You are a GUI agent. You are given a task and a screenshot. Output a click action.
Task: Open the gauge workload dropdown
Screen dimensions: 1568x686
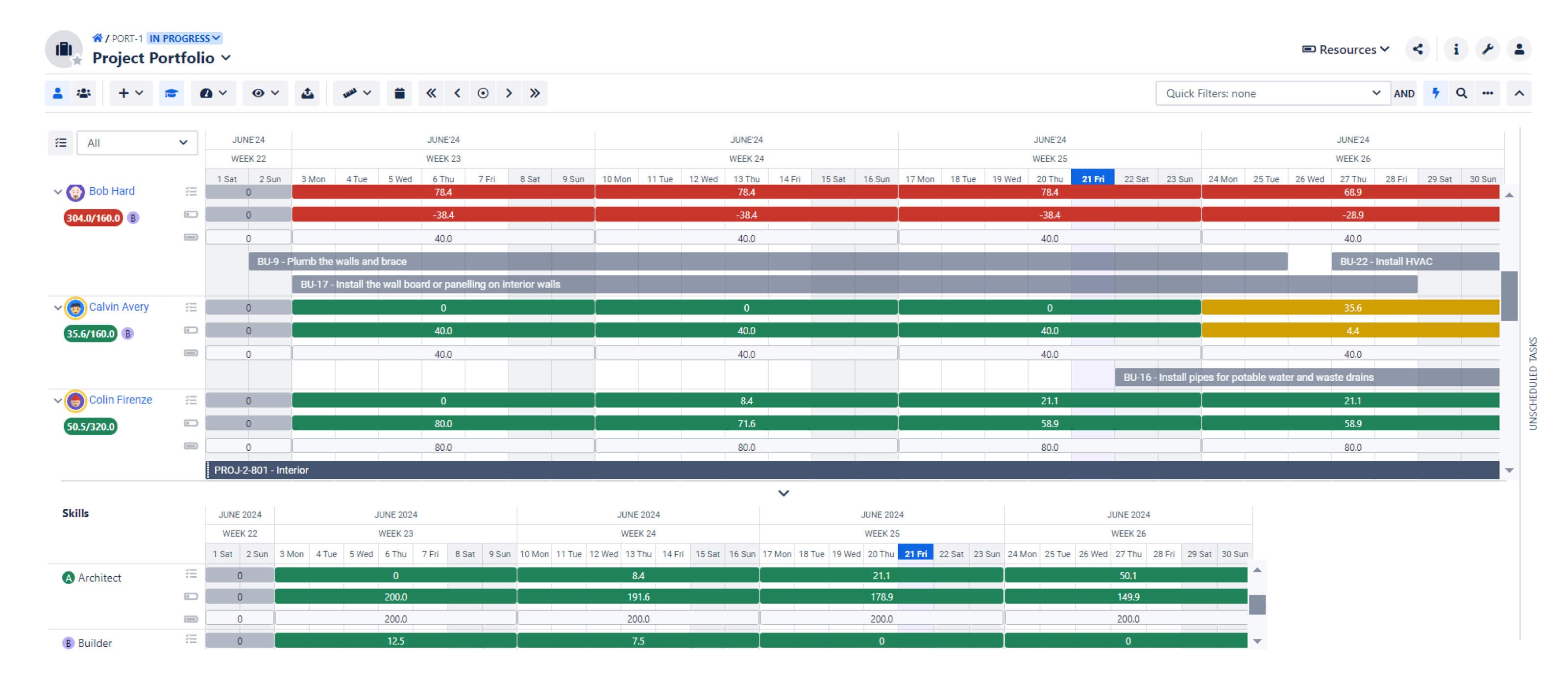click(x=213, y=93)
